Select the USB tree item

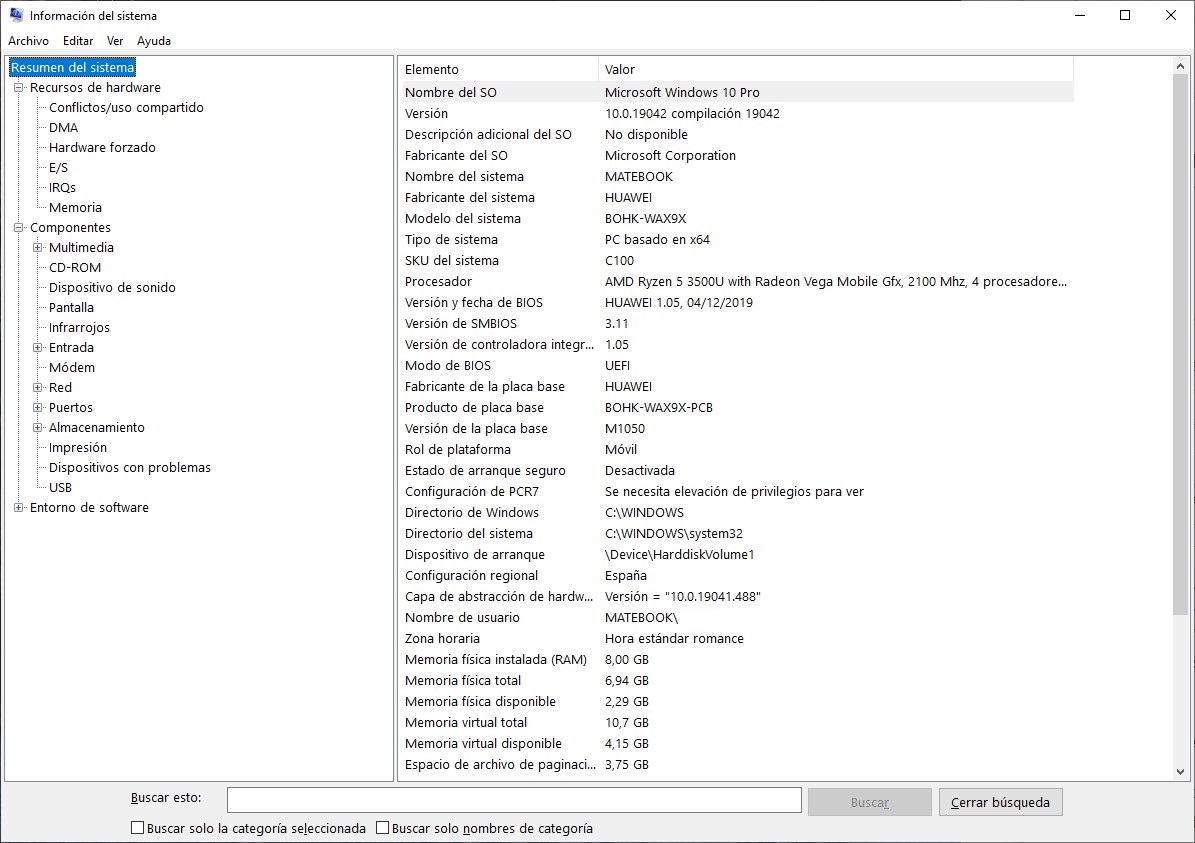click(60, 487)
